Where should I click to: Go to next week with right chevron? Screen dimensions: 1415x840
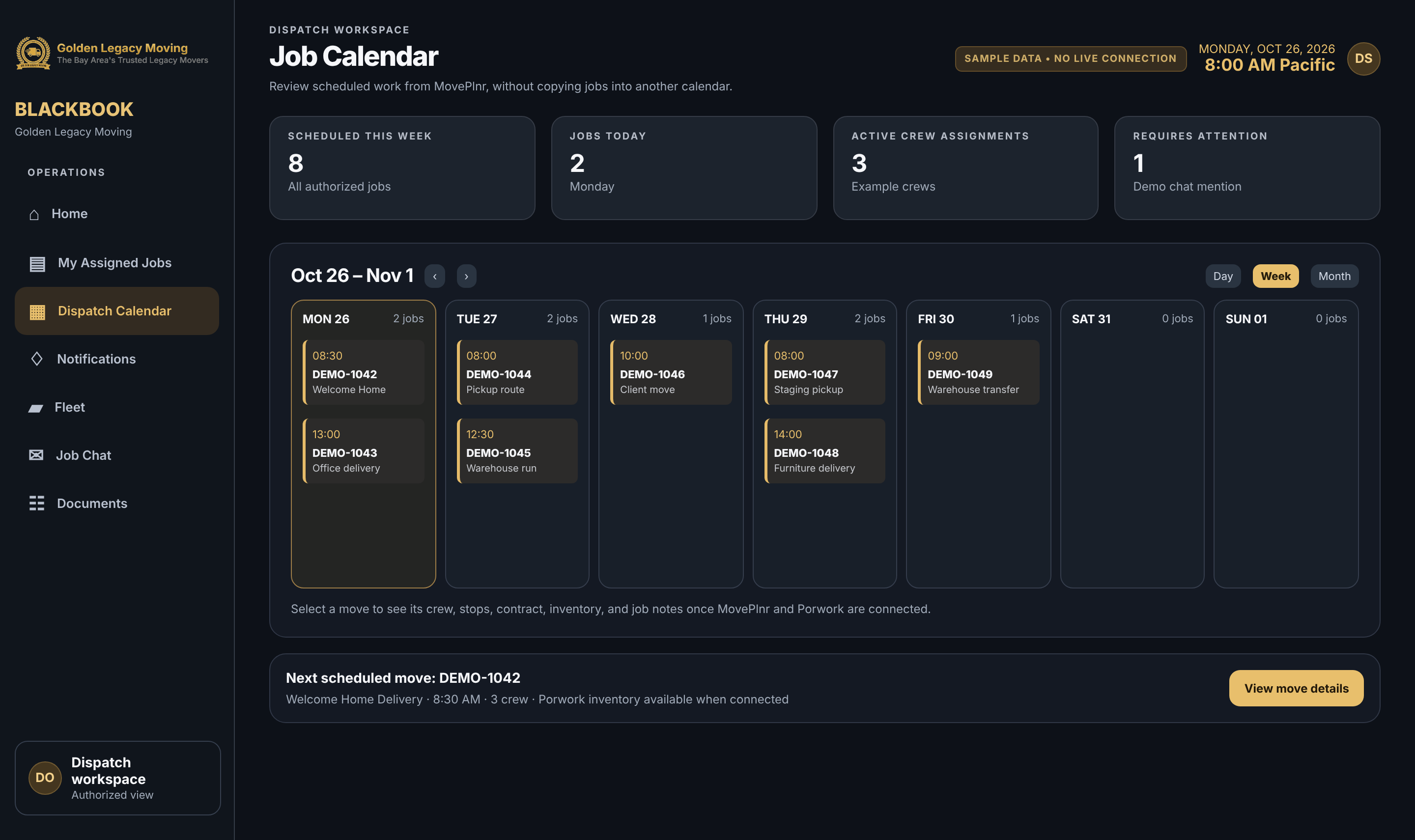pyautogui.click(x=466, y=276)
